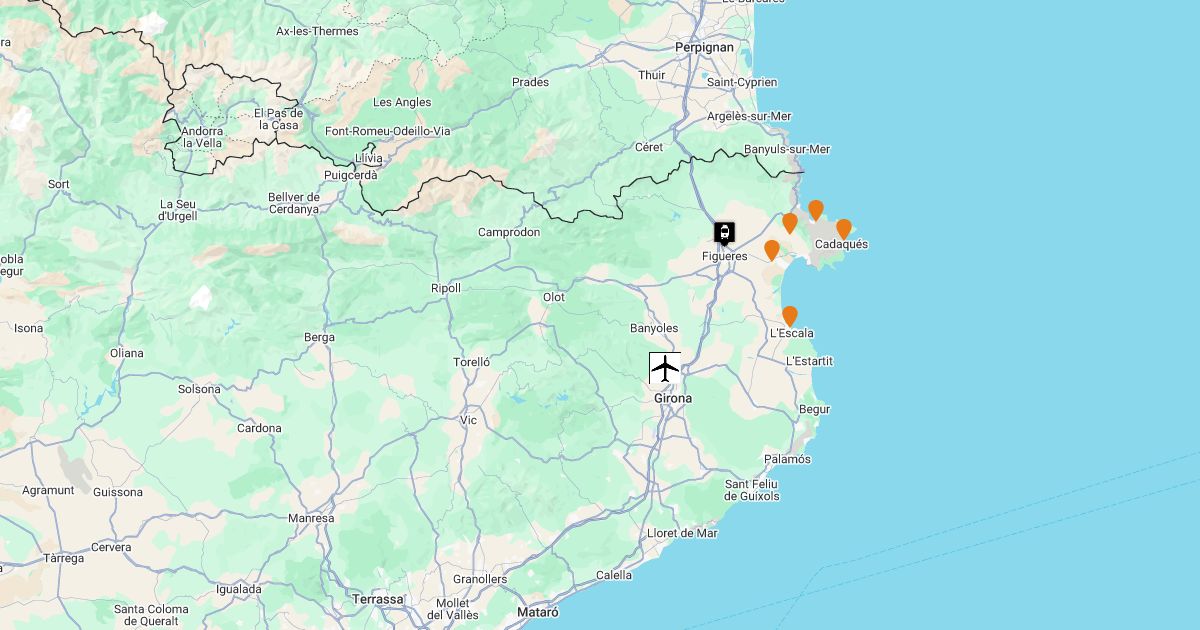
Task: Select the Girona city label
Action: (673, 398)
